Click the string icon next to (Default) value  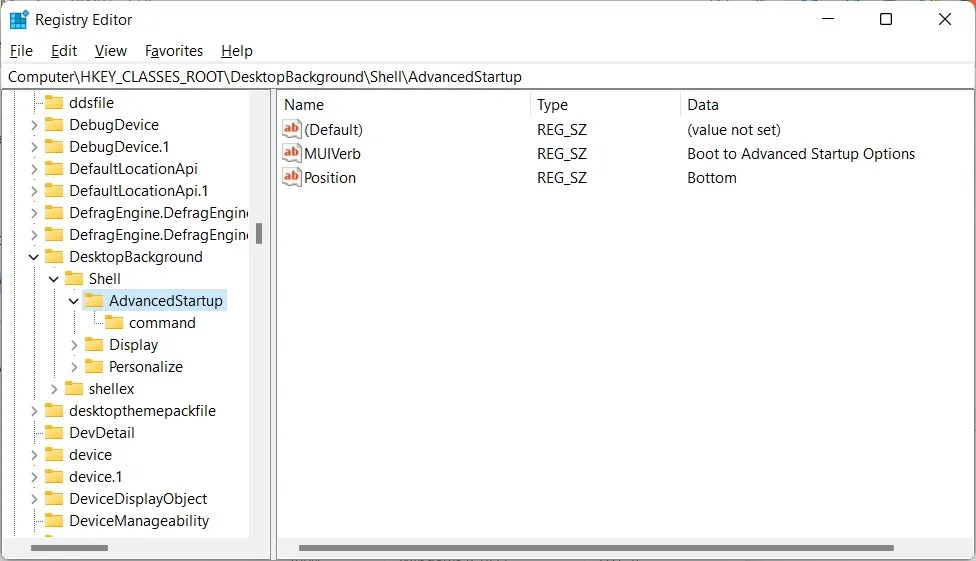pyautogui.click(x=291, y=129)
